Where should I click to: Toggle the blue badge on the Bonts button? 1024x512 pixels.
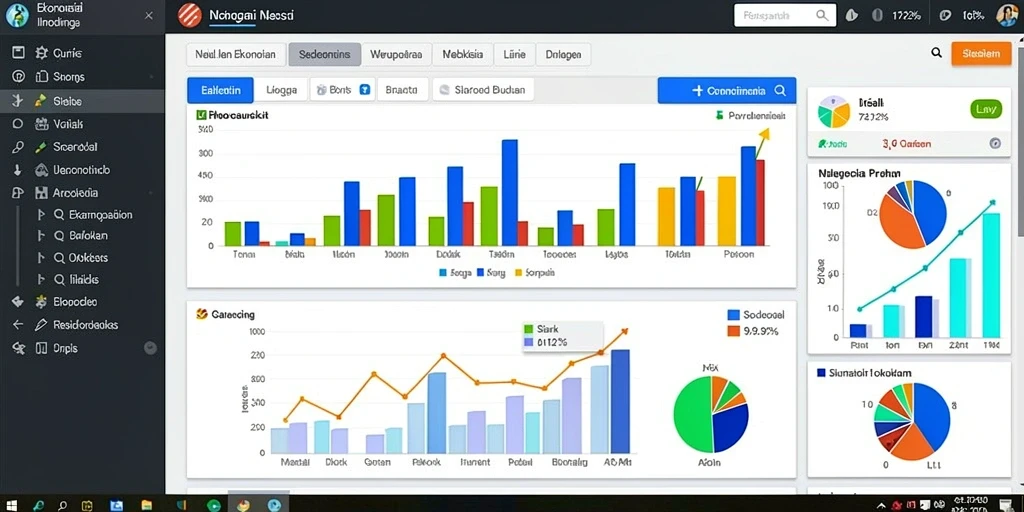point(365,90)
